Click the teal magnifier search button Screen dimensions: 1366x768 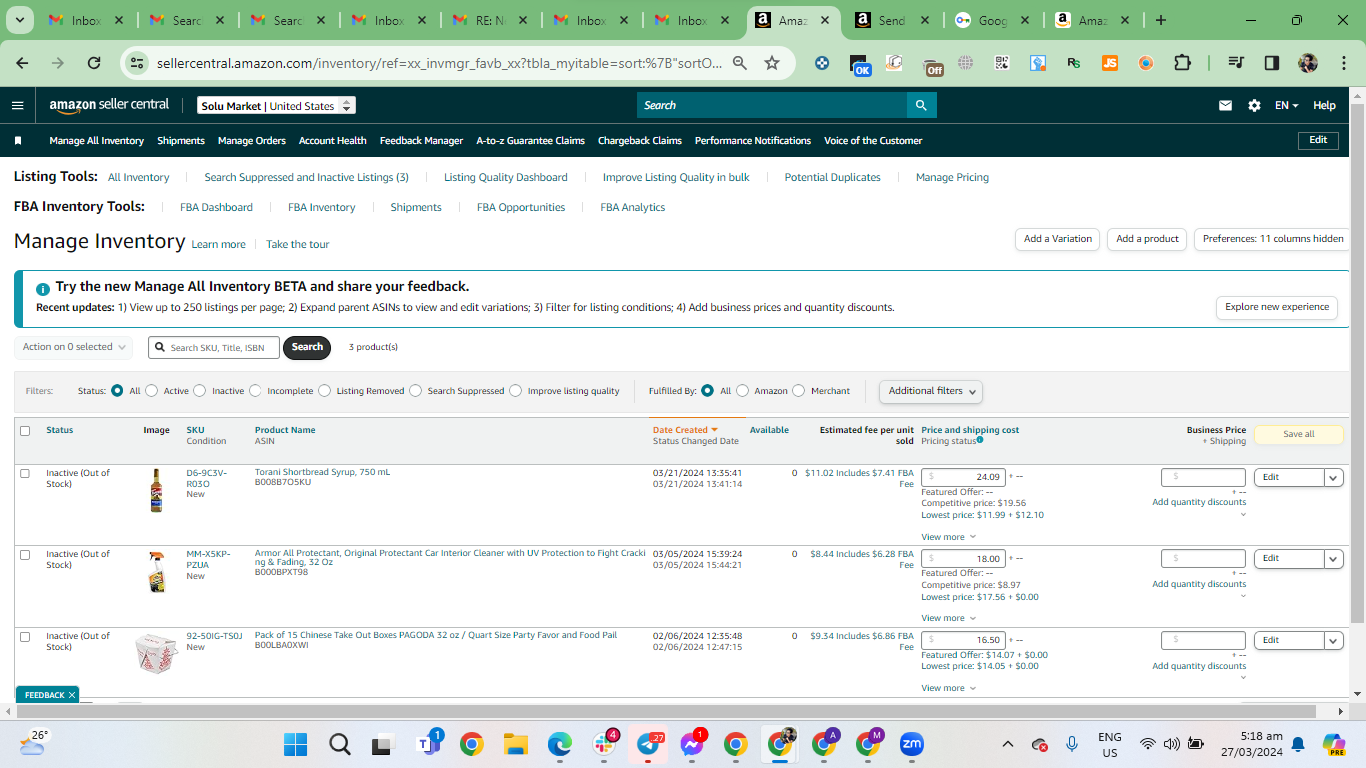coord(921,105)
